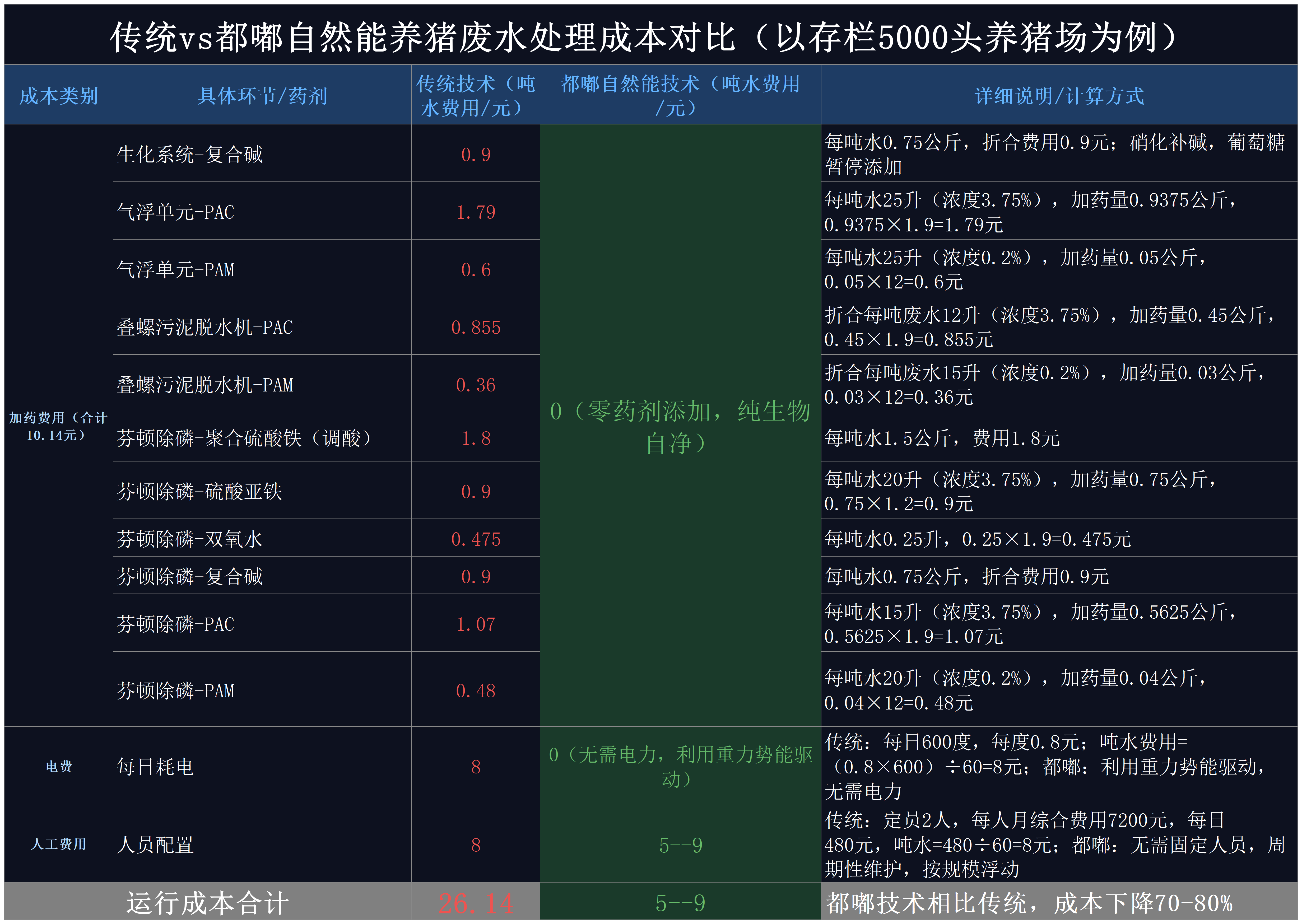Viewport: 1302px width, 924px height.
Task: Click the 成本下降70-80% summary text
Action: click(x=1030, y=903)
